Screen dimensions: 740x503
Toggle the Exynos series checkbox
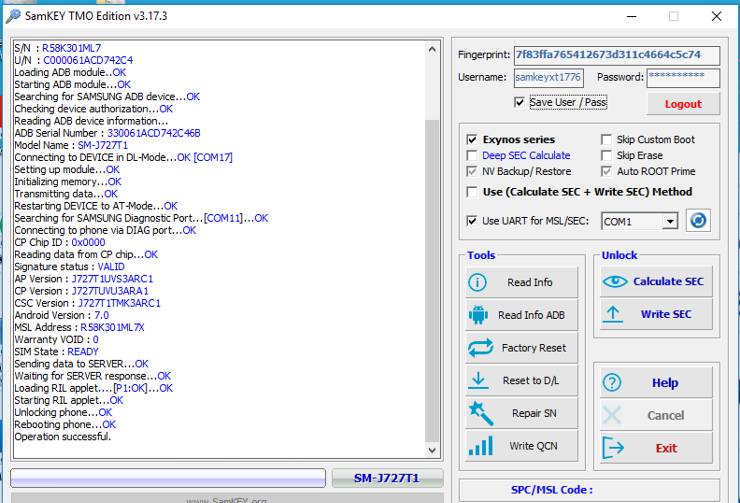tap(471, 139)
